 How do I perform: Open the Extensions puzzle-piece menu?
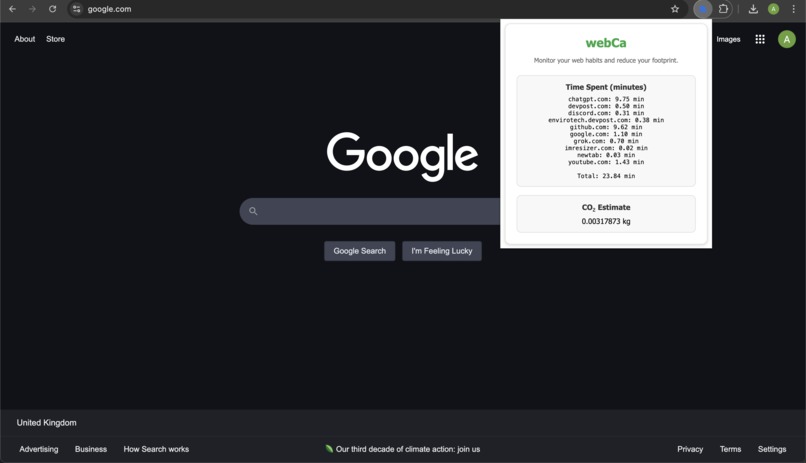pos(723,9)
